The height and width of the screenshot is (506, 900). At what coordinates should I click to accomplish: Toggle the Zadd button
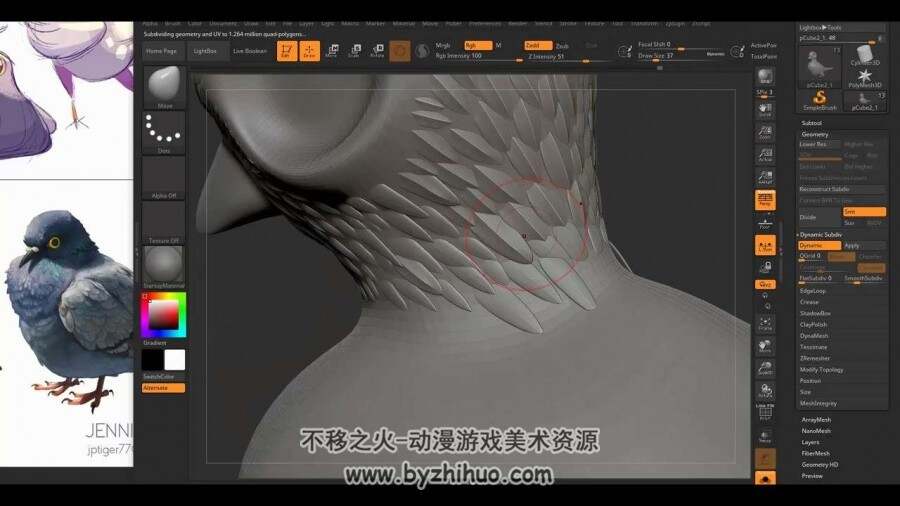click(538, 45)
